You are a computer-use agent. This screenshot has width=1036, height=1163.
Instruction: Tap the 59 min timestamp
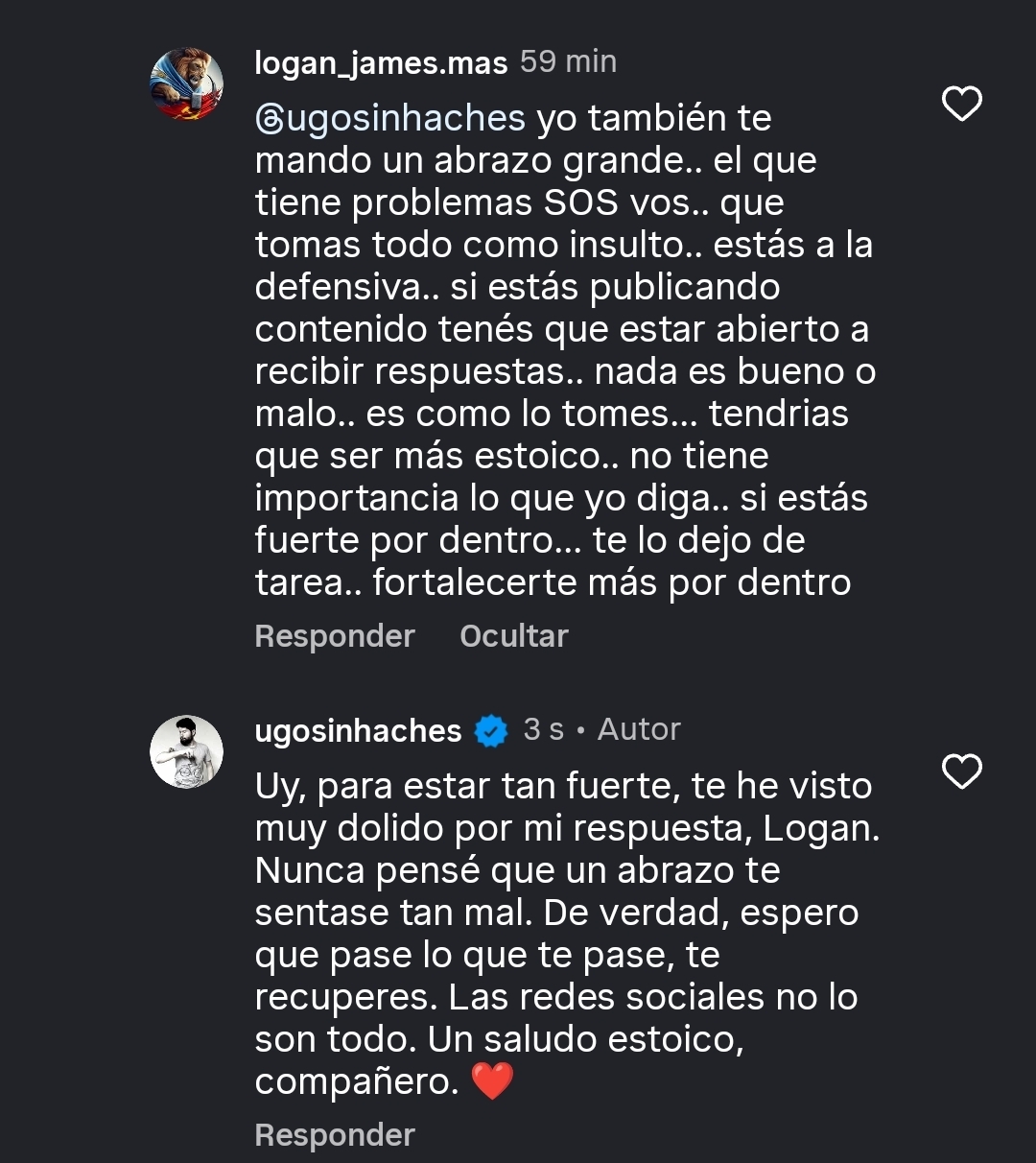point(568,62)
